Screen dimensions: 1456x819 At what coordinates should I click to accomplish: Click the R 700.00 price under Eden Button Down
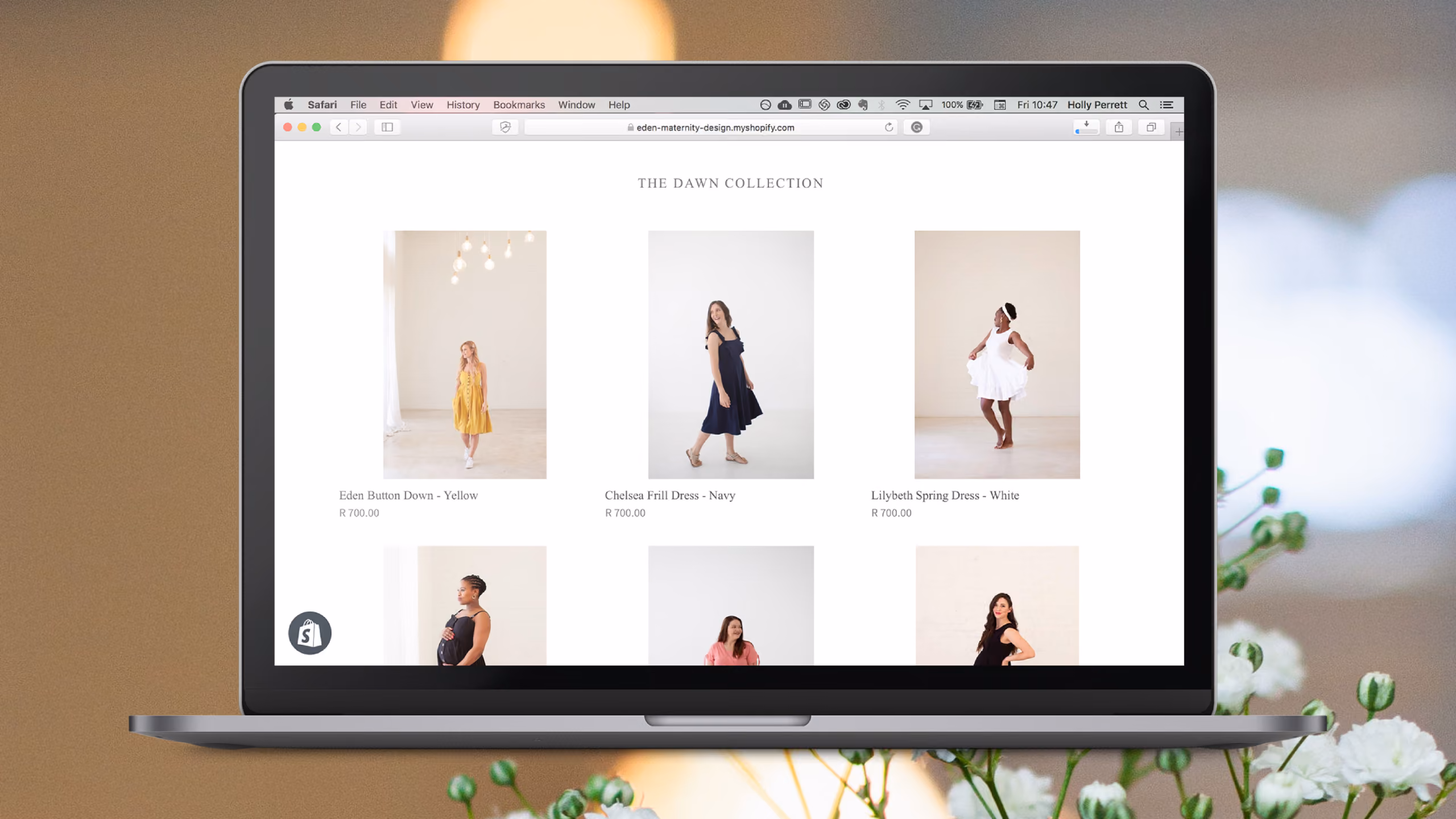coord(359,513)
